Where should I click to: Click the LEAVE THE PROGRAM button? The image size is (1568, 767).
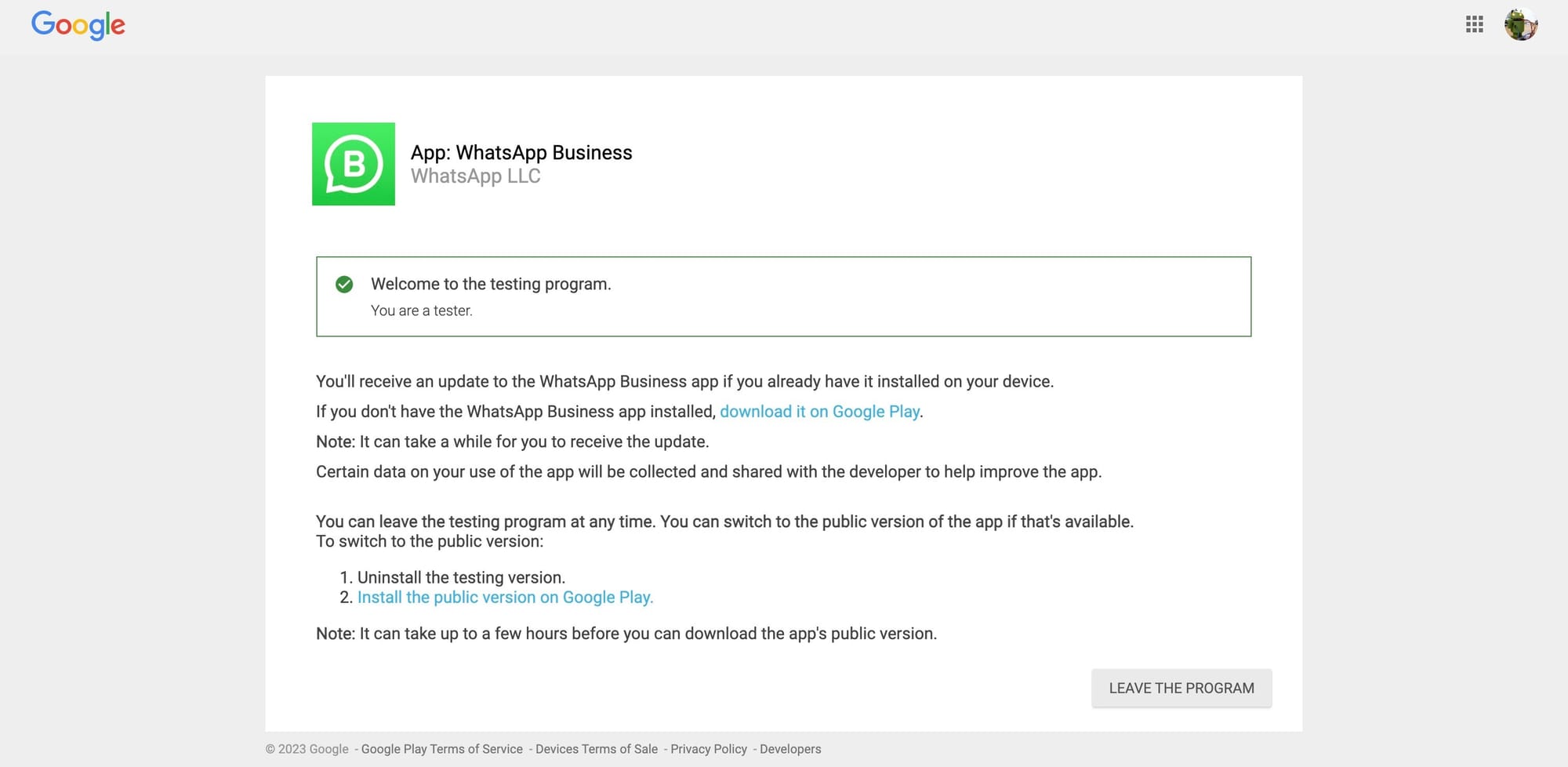(1181, 688)
